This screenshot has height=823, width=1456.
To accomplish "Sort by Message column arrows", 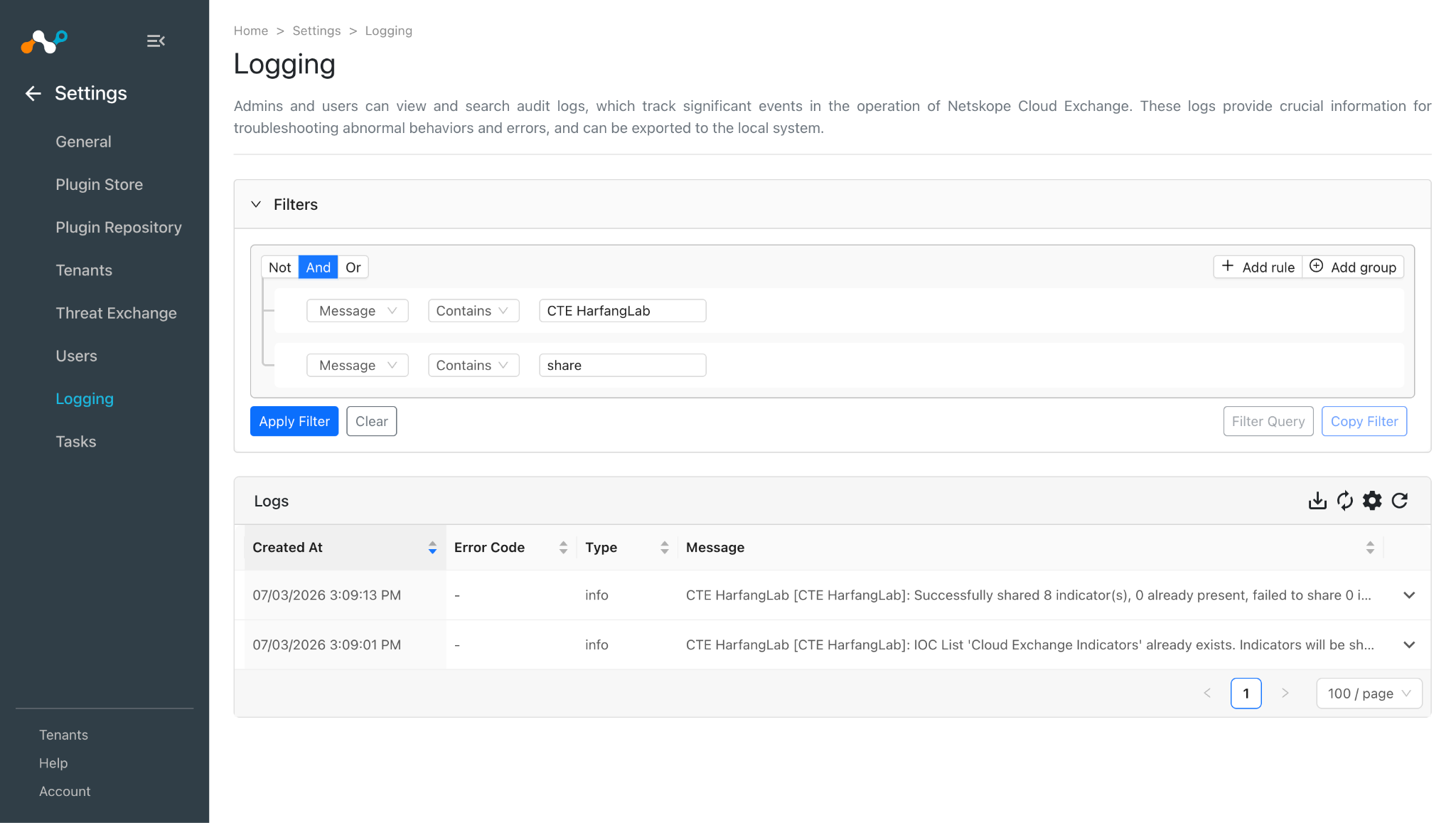I will (1370, 548).
